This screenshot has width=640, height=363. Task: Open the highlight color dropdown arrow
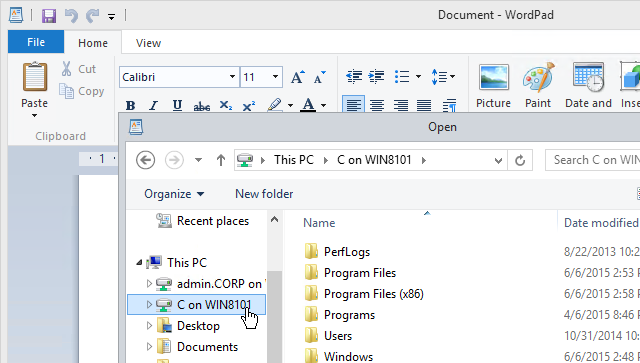pyautogui.click(x=290, y=106)
